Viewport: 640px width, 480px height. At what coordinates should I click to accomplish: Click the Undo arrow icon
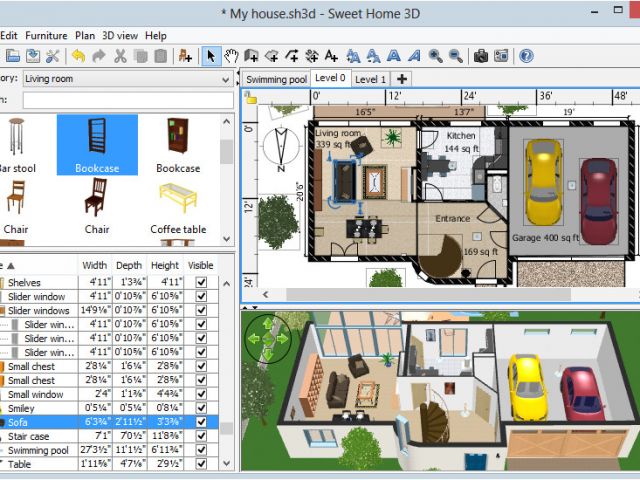(x=78, y=56)
